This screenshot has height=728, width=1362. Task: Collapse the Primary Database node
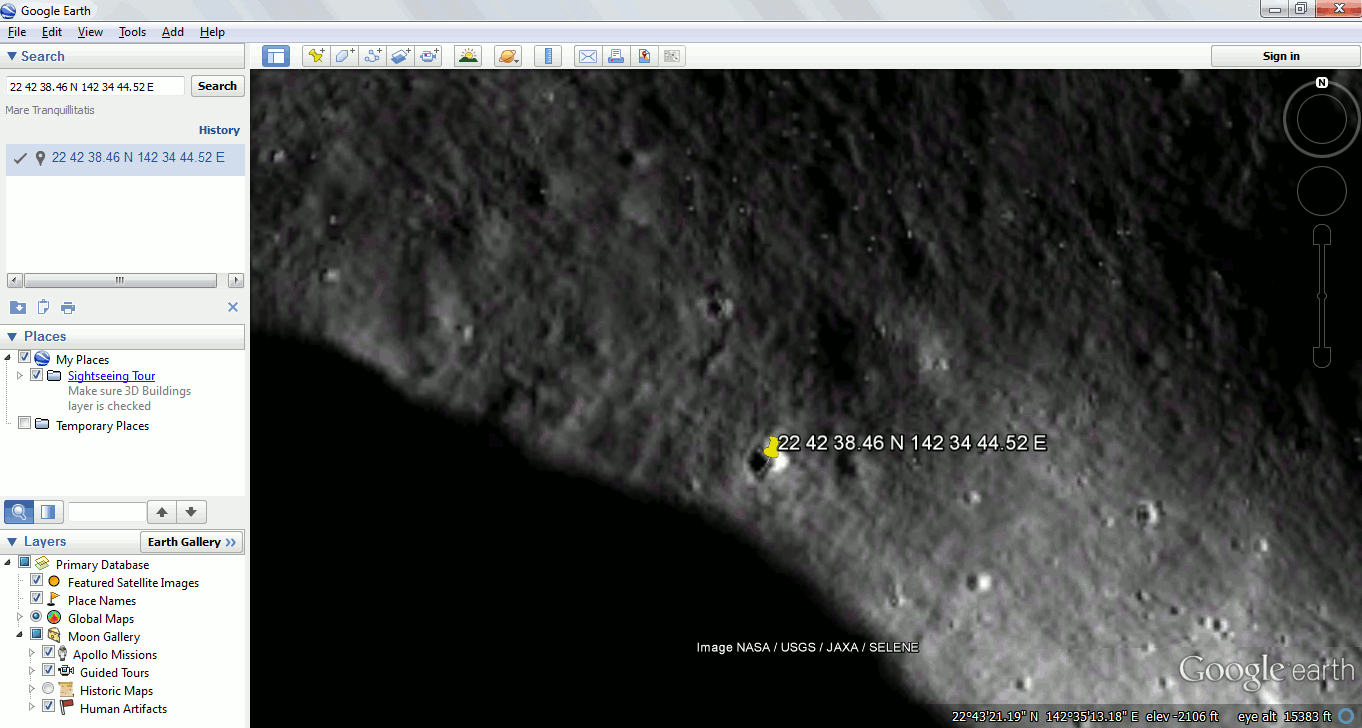tap(9, 563)
